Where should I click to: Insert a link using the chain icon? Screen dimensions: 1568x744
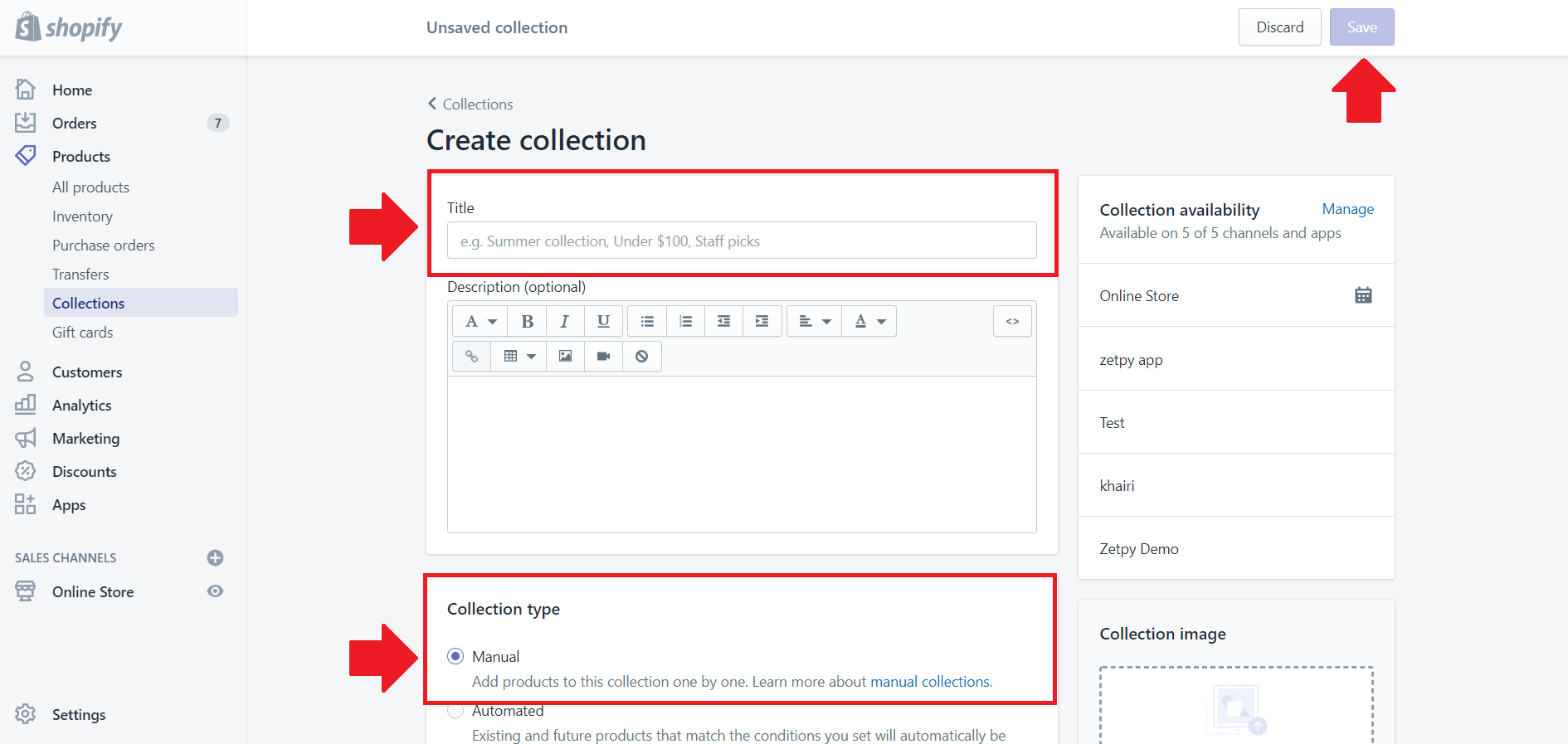(x=471, y=356)
